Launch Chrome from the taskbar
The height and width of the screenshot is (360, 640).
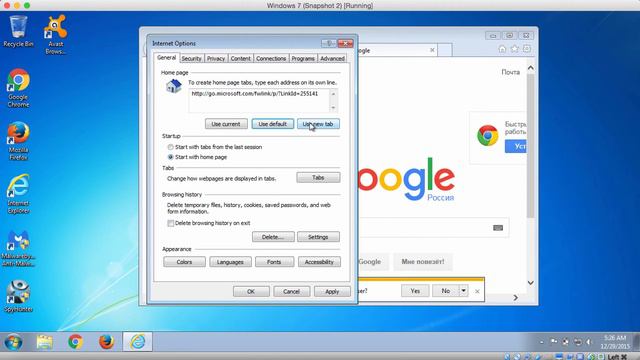76,342
